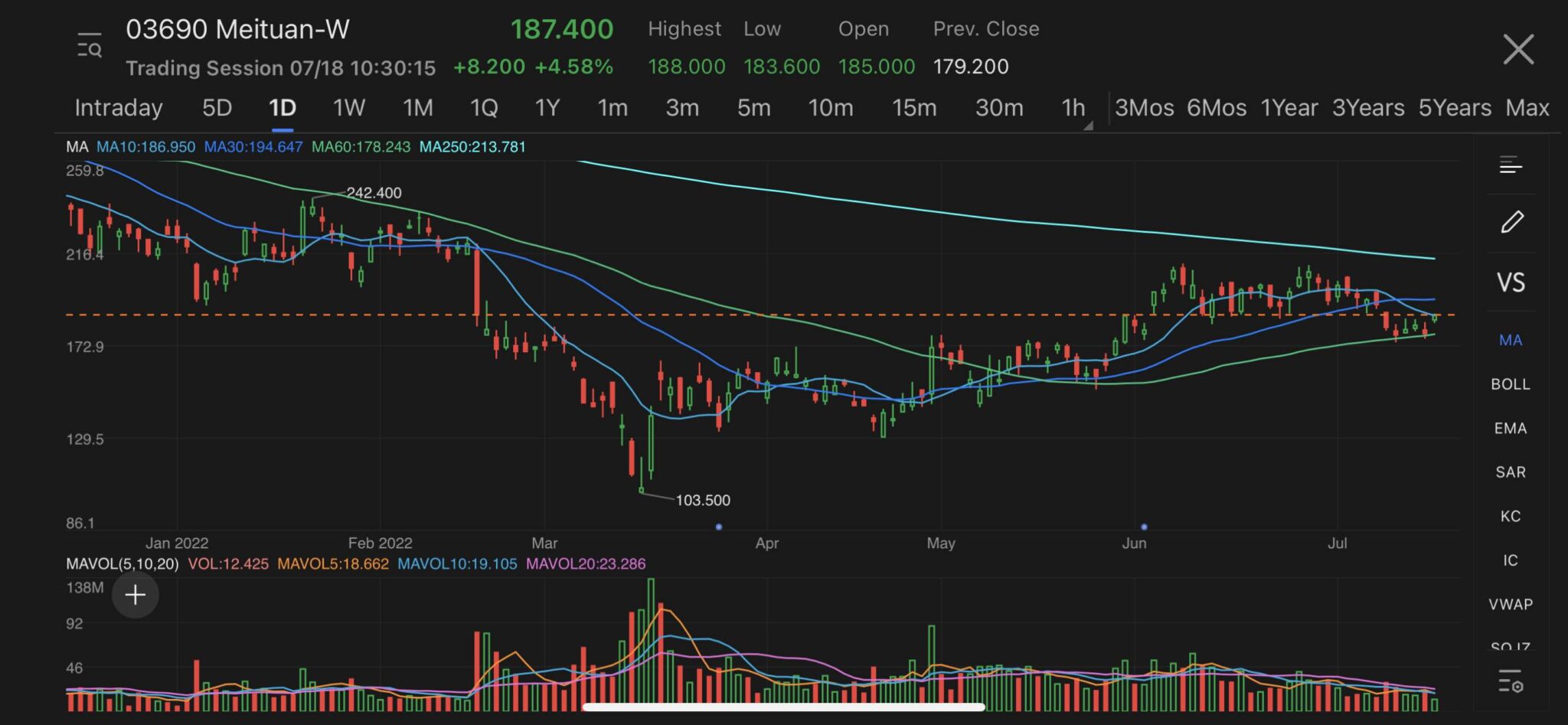Switch to the 5D tab
This screenshot has width=1568, height=725.
click(217, 107)
